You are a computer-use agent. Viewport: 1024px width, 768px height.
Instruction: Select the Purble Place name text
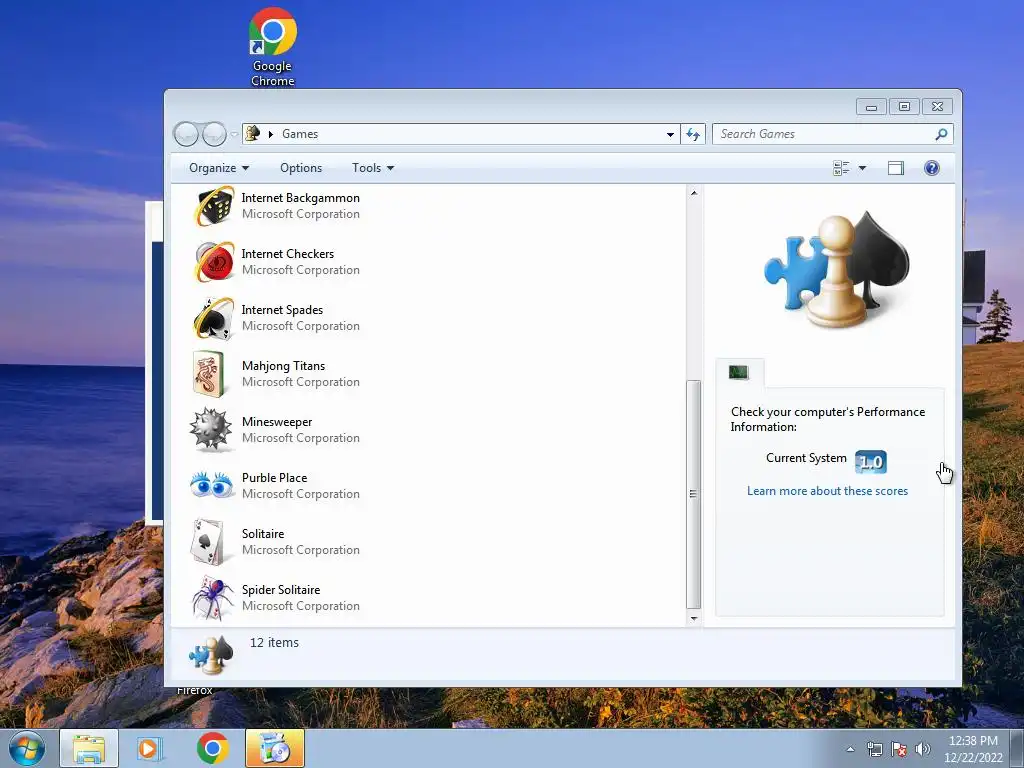[x=274, y=477]
